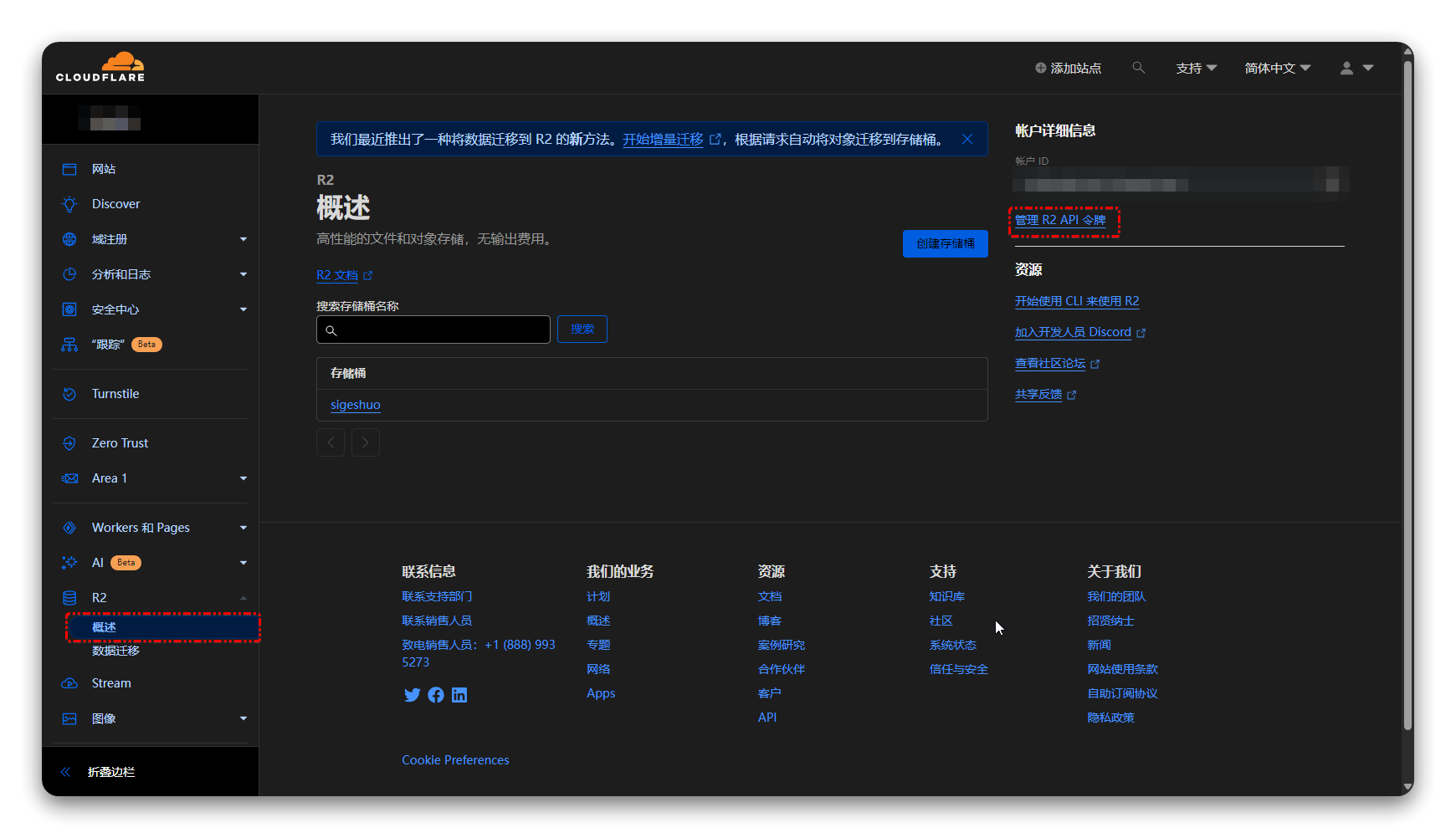Click the 创建存储桶 button
Image resolution: width=1456 pixels, height=838 pixels.
coord(946,243)
